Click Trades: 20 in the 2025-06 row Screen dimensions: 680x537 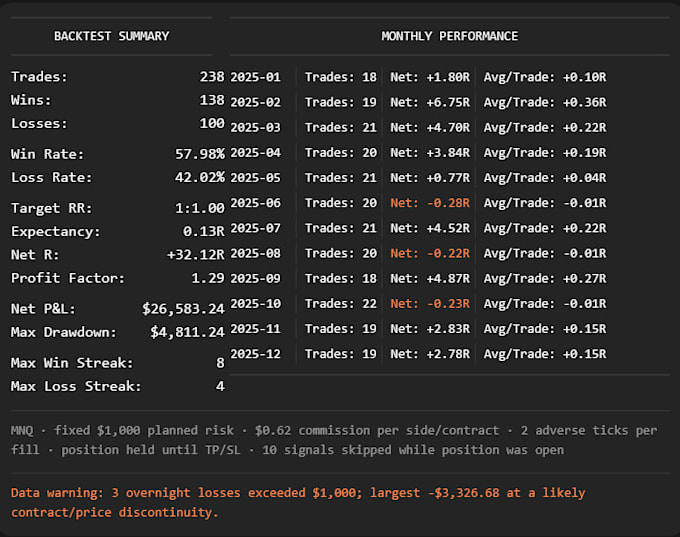(x=341, y=203)
